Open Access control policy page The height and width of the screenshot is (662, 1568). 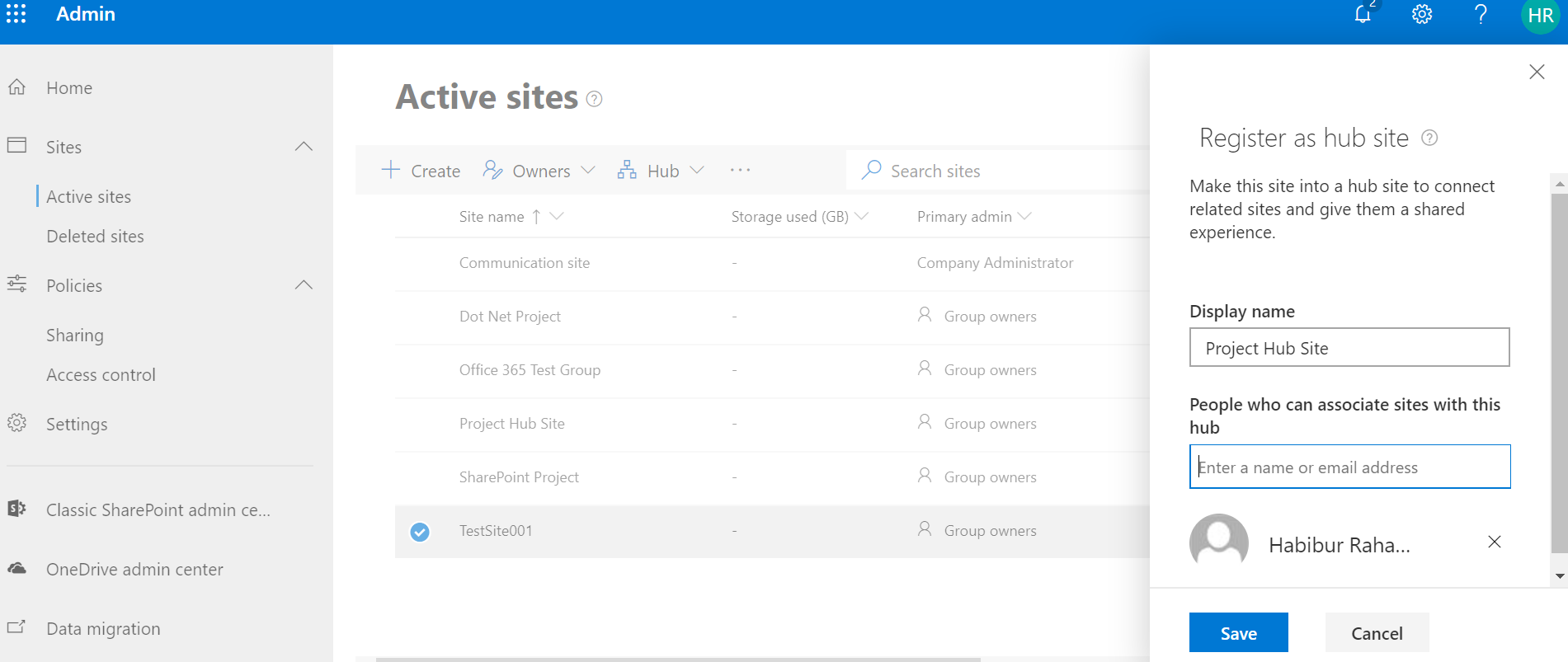point(101,375)
